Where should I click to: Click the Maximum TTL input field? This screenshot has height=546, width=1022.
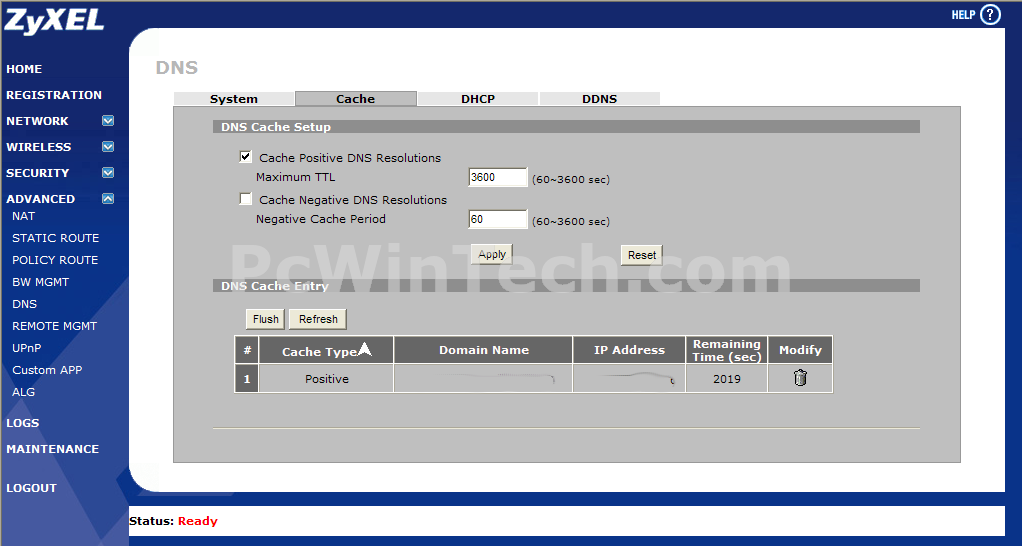pos(497,177)
